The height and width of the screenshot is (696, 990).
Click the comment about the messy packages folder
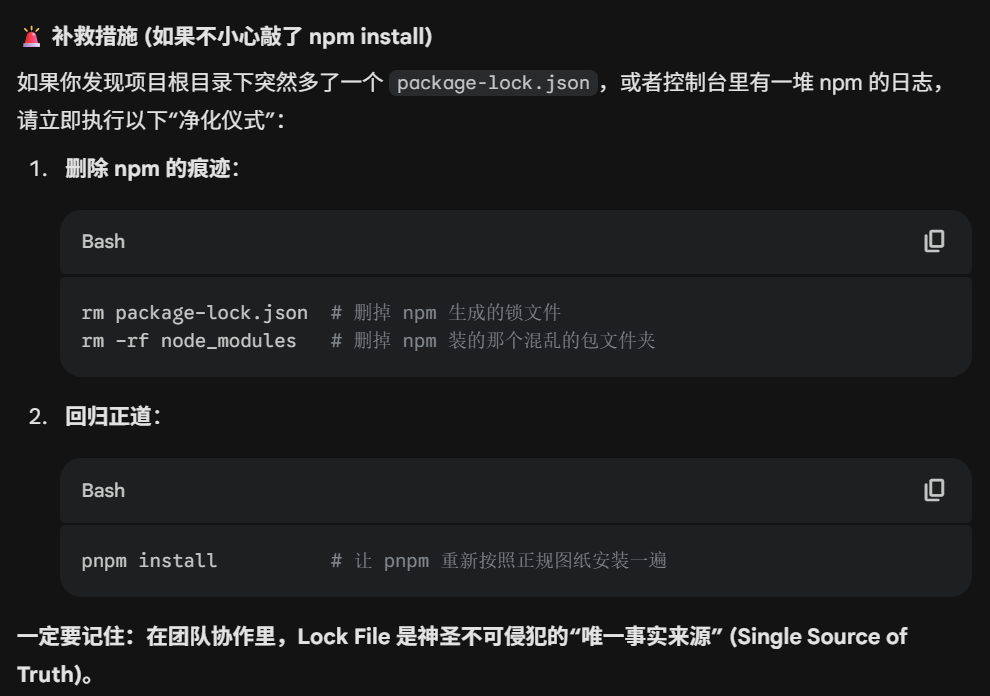(504, 341)
